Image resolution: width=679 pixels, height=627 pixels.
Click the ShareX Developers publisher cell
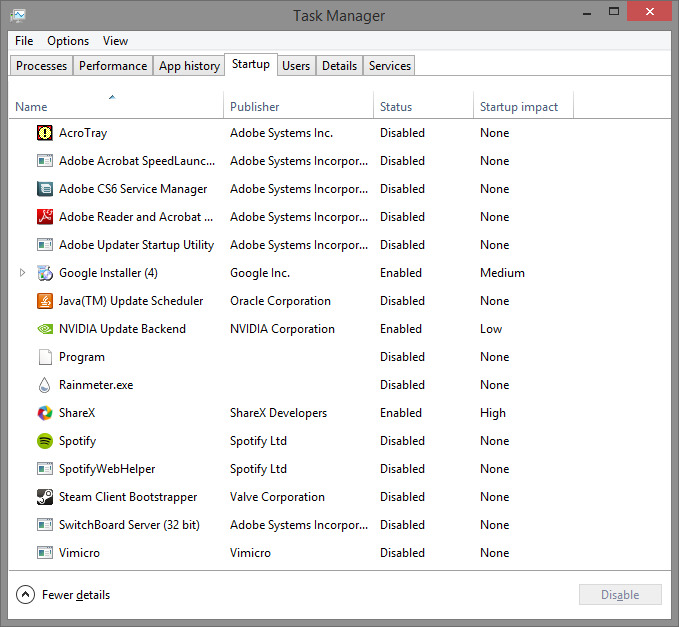tap(278, 413)
